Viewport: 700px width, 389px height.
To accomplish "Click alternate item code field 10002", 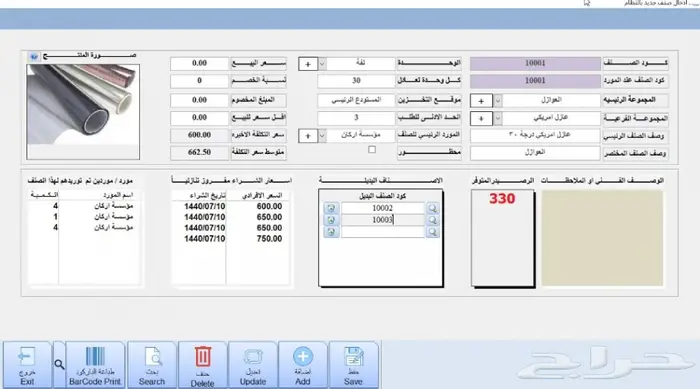I will (383, 208).
